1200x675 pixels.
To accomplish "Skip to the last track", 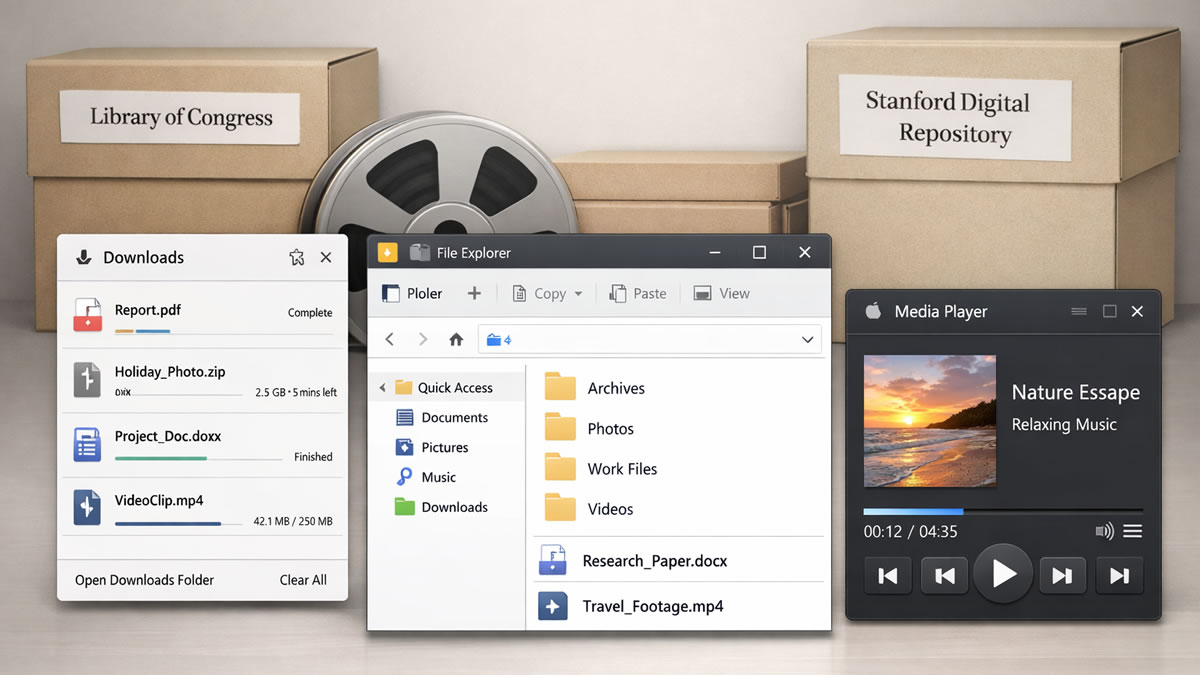I will coord(1119,575).
